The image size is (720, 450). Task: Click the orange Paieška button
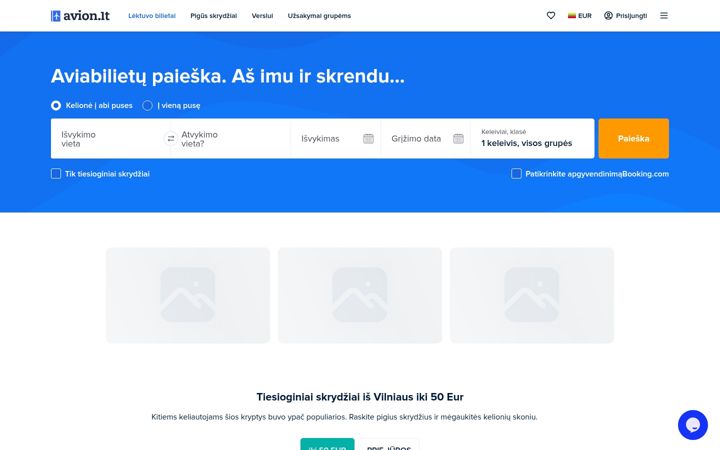click(x=634, y=139)
